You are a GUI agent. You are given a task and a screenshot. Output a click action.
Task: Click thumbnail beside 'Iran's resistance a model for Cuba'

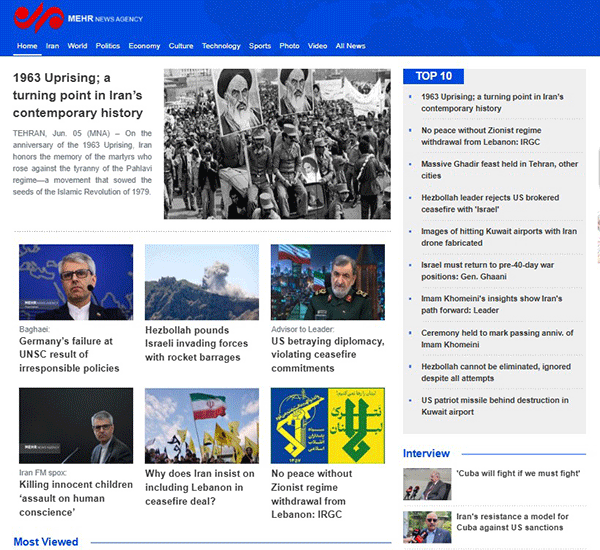pyautogui.click(x=427, y=527)
